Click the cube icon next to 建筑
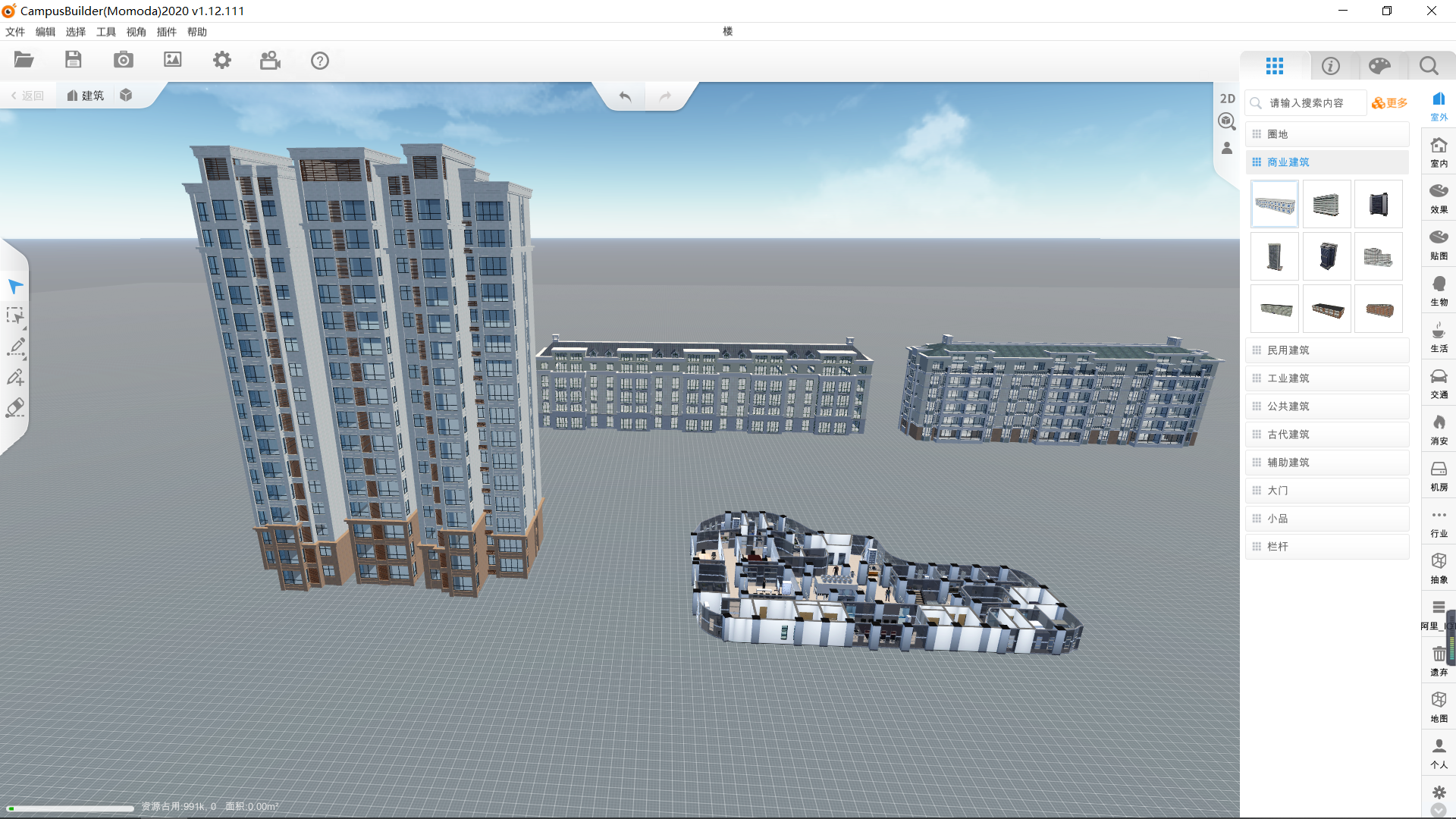 (126, 95)
